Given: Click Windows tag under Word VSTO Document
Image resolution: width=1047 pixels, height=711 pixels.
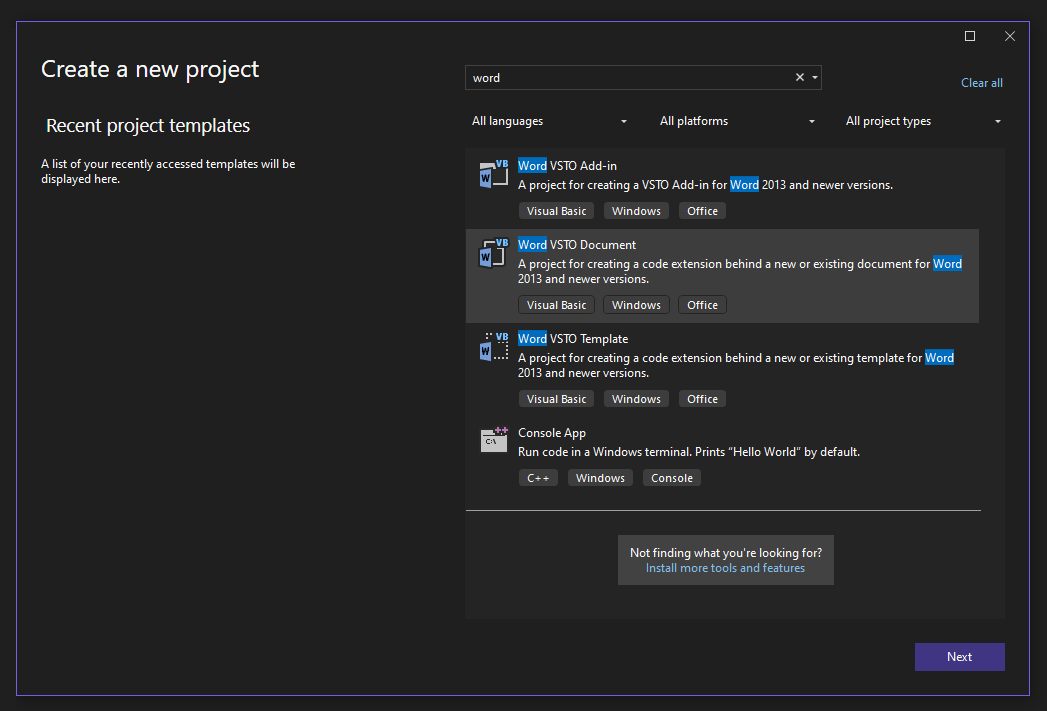Looking at the screenshot, I should (x=636, y=305).
